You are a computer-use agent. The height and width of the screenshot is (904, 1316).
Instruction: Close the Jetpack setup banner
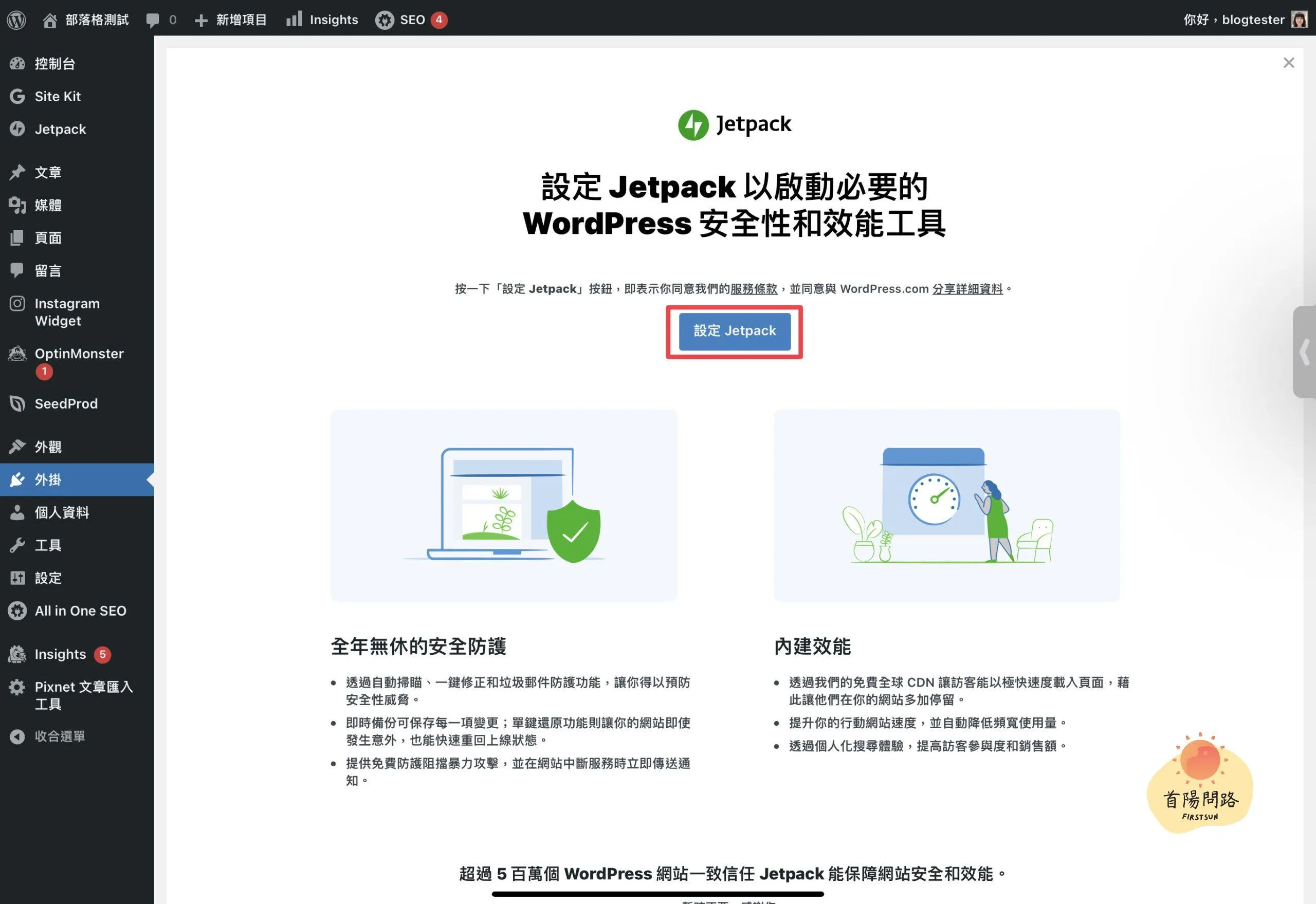tap(1288, 63)
